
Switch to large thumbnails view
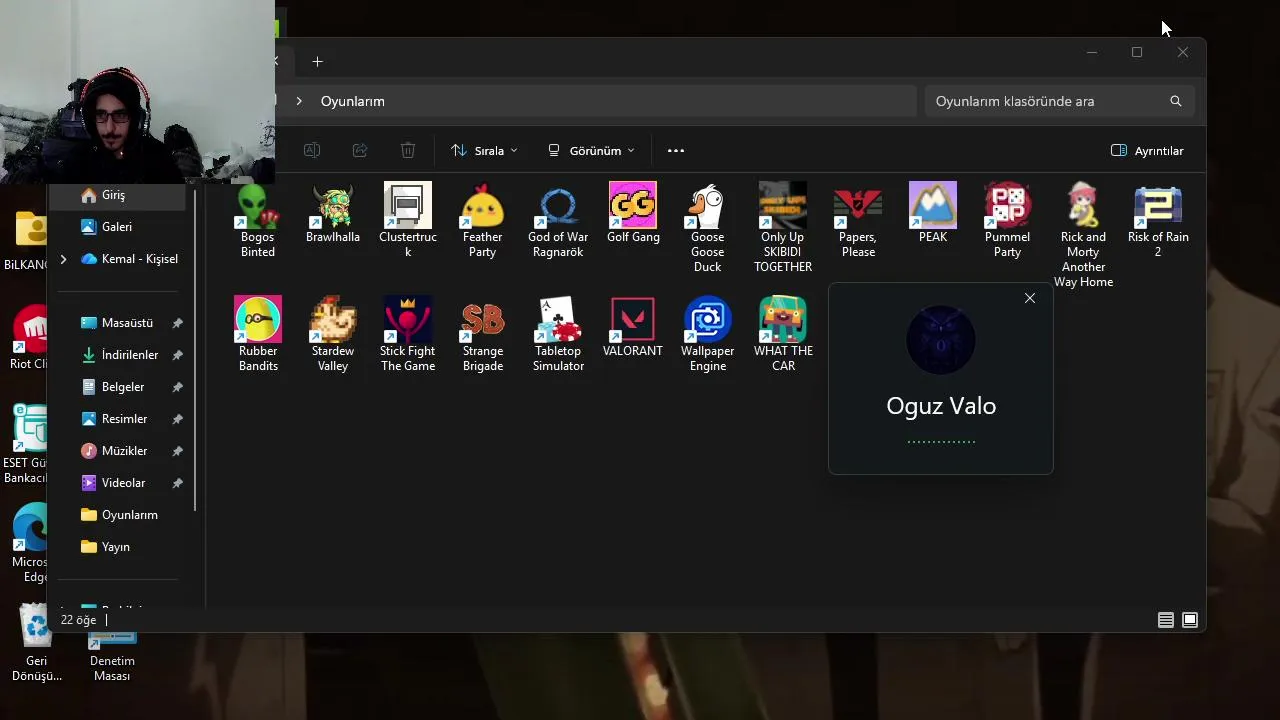(1190, 620)
